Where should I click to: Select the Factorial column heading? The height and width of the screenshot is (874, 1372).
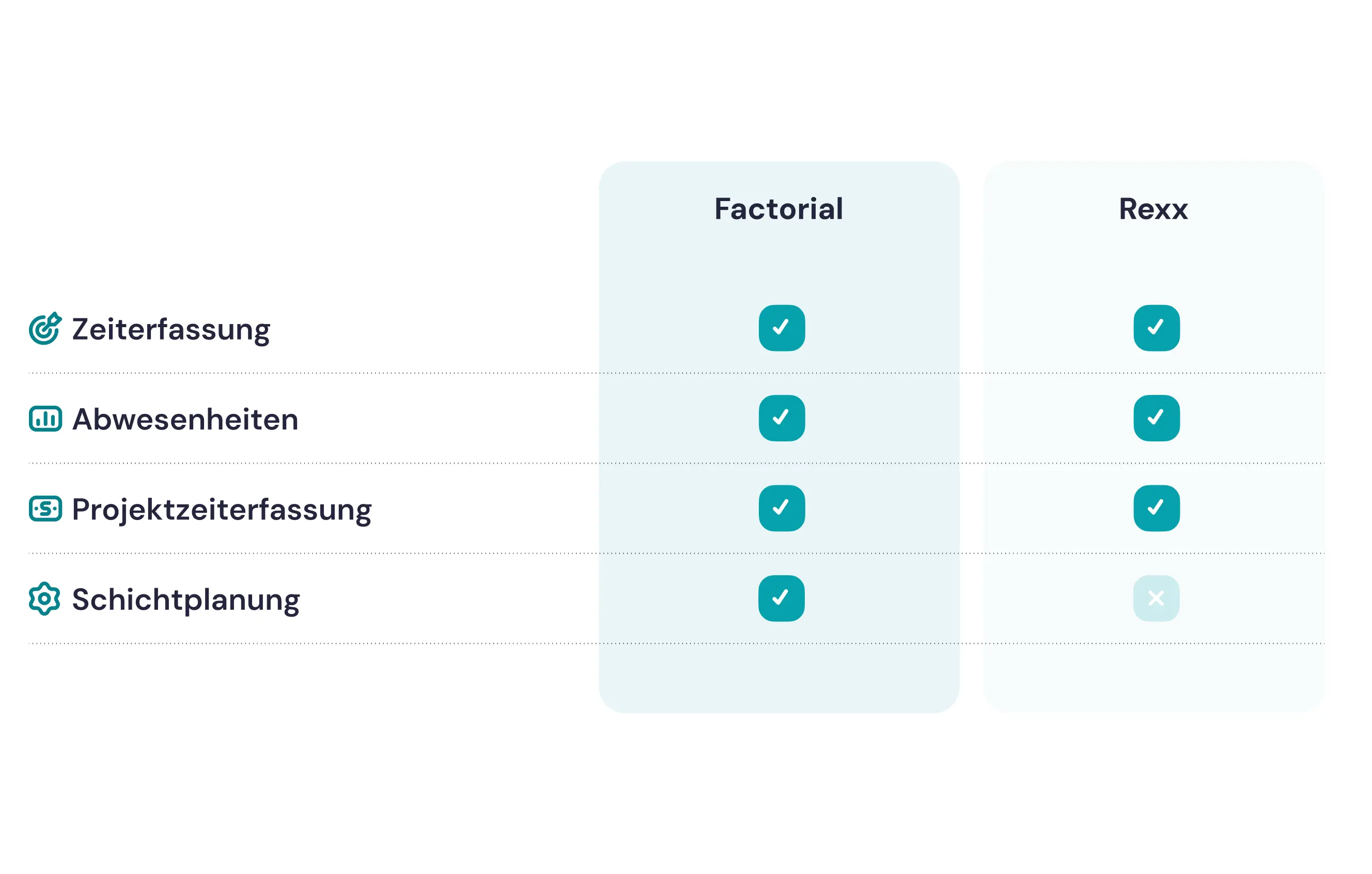pos(778,209)
